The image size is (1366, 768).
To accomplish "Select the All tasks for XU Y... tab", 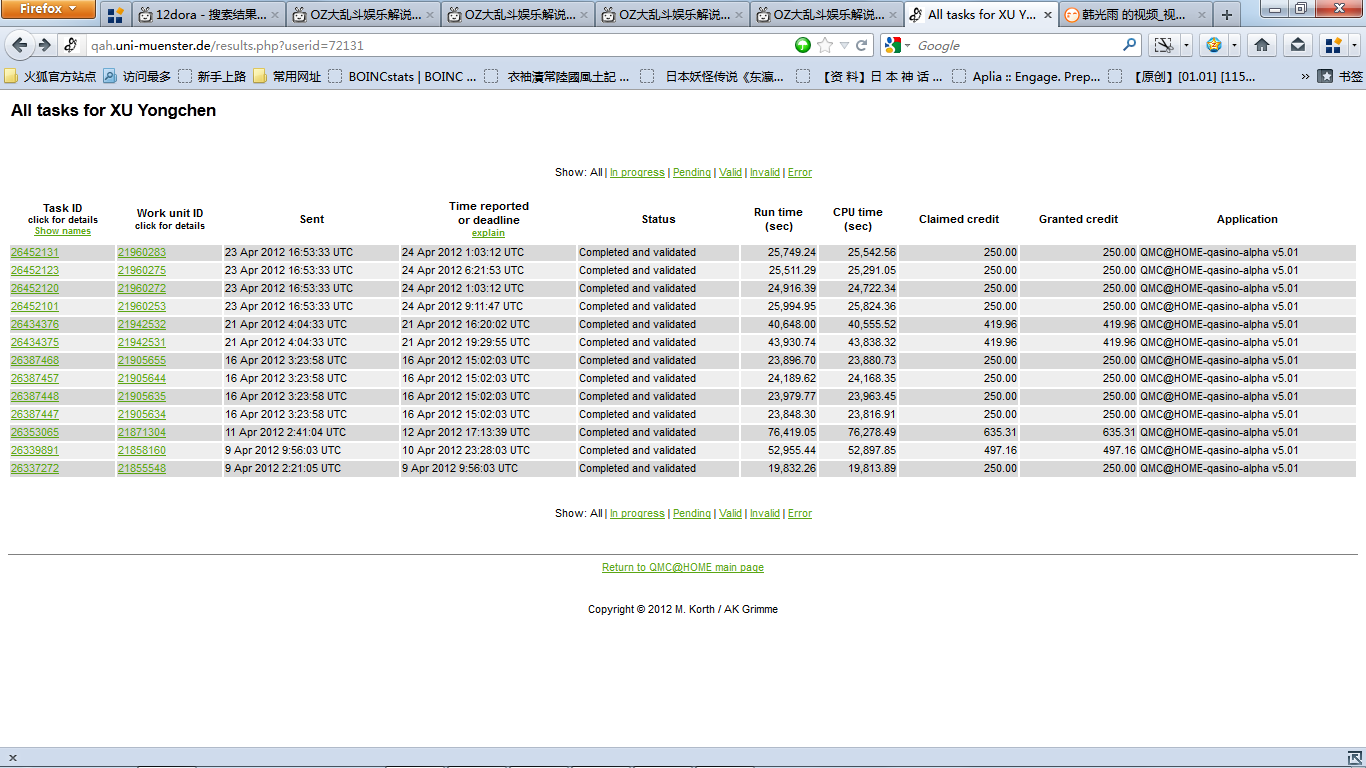I will [x=981, y=15].
